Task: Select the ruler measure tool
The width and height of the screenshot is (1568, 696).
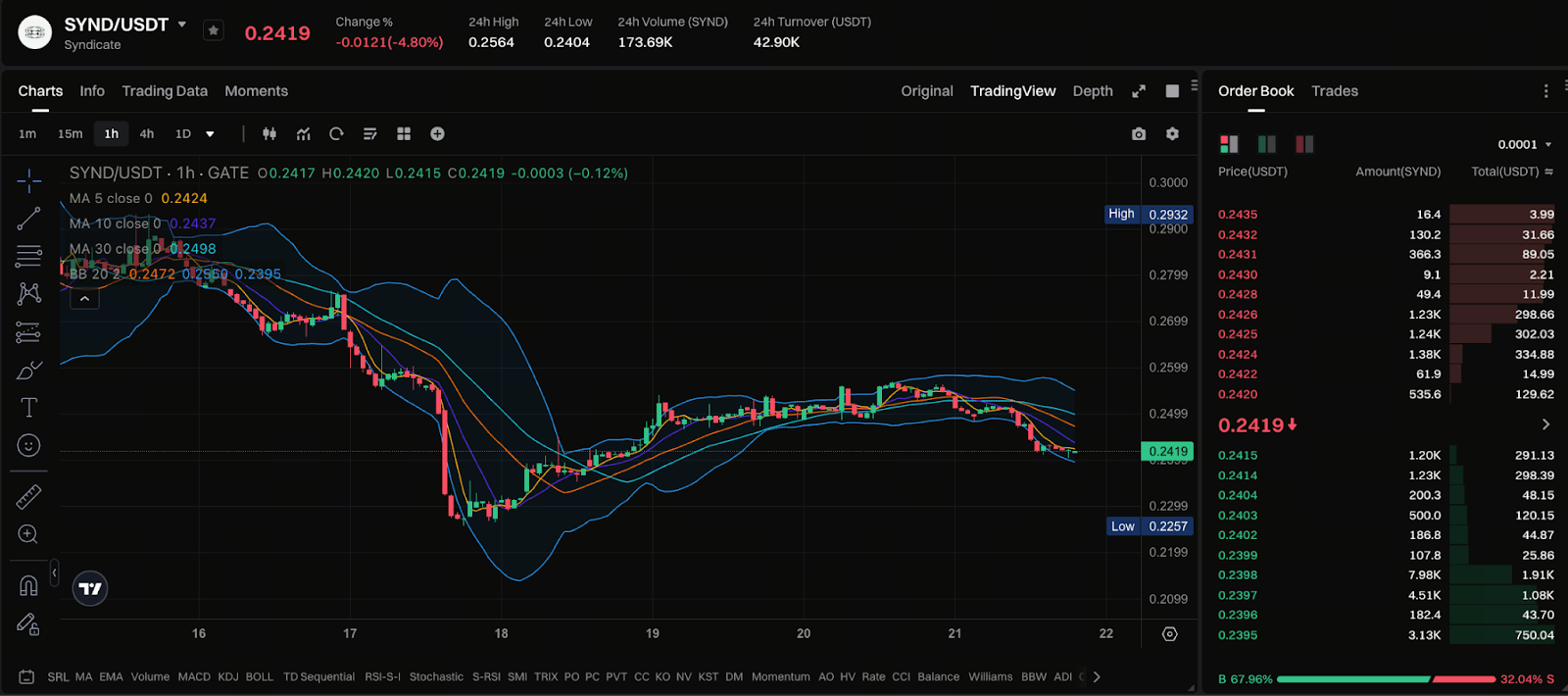Action: (x=28, y=497)
